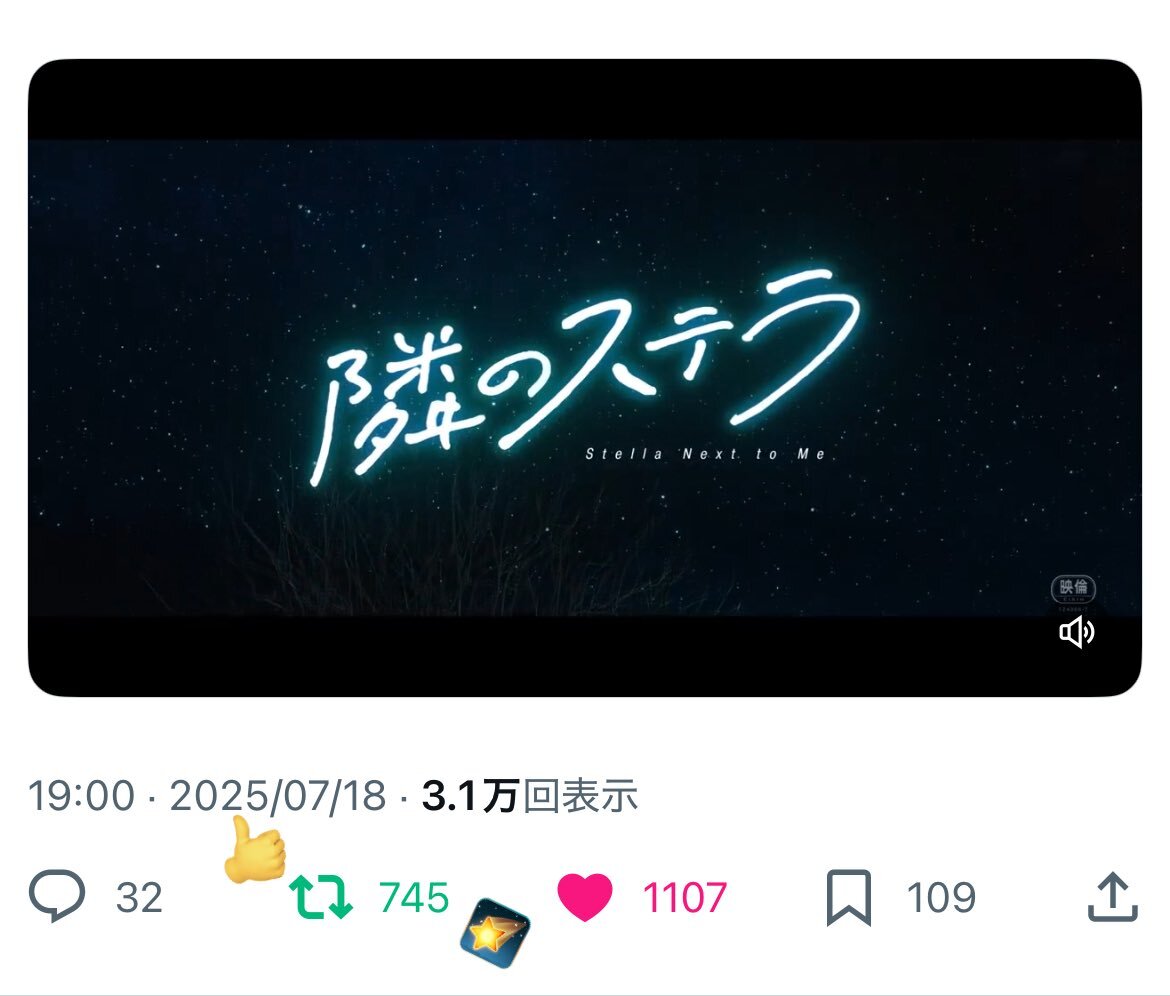
Task: Click the thumbs up emoji sticker
Action: [x=254, y=851]
